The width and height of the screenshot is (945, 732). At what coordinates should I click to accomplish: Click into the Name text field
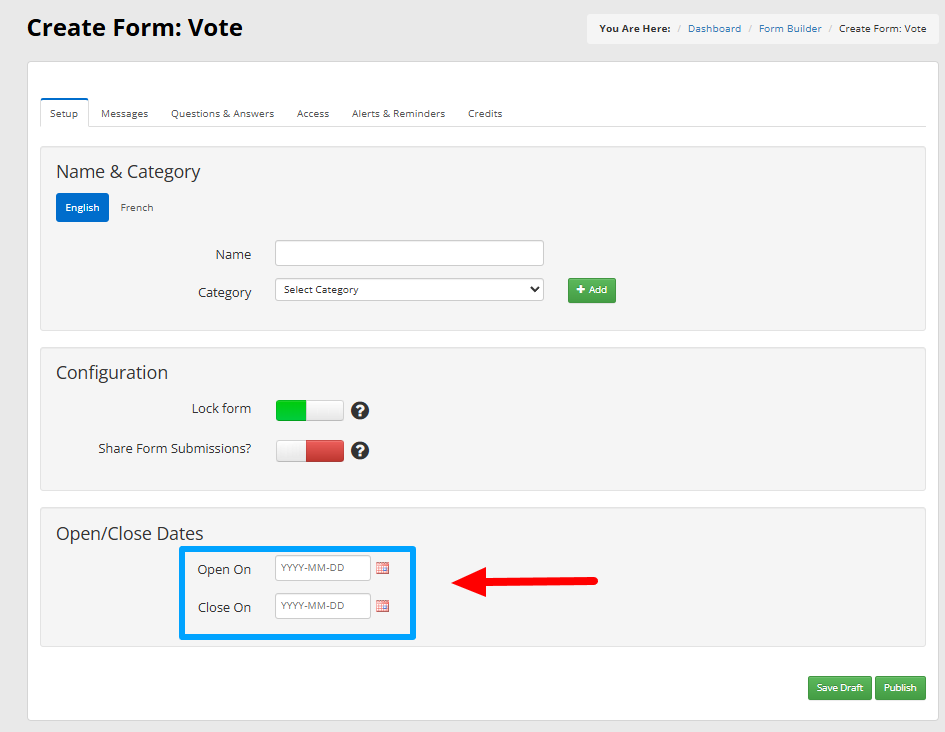(409, 253)
